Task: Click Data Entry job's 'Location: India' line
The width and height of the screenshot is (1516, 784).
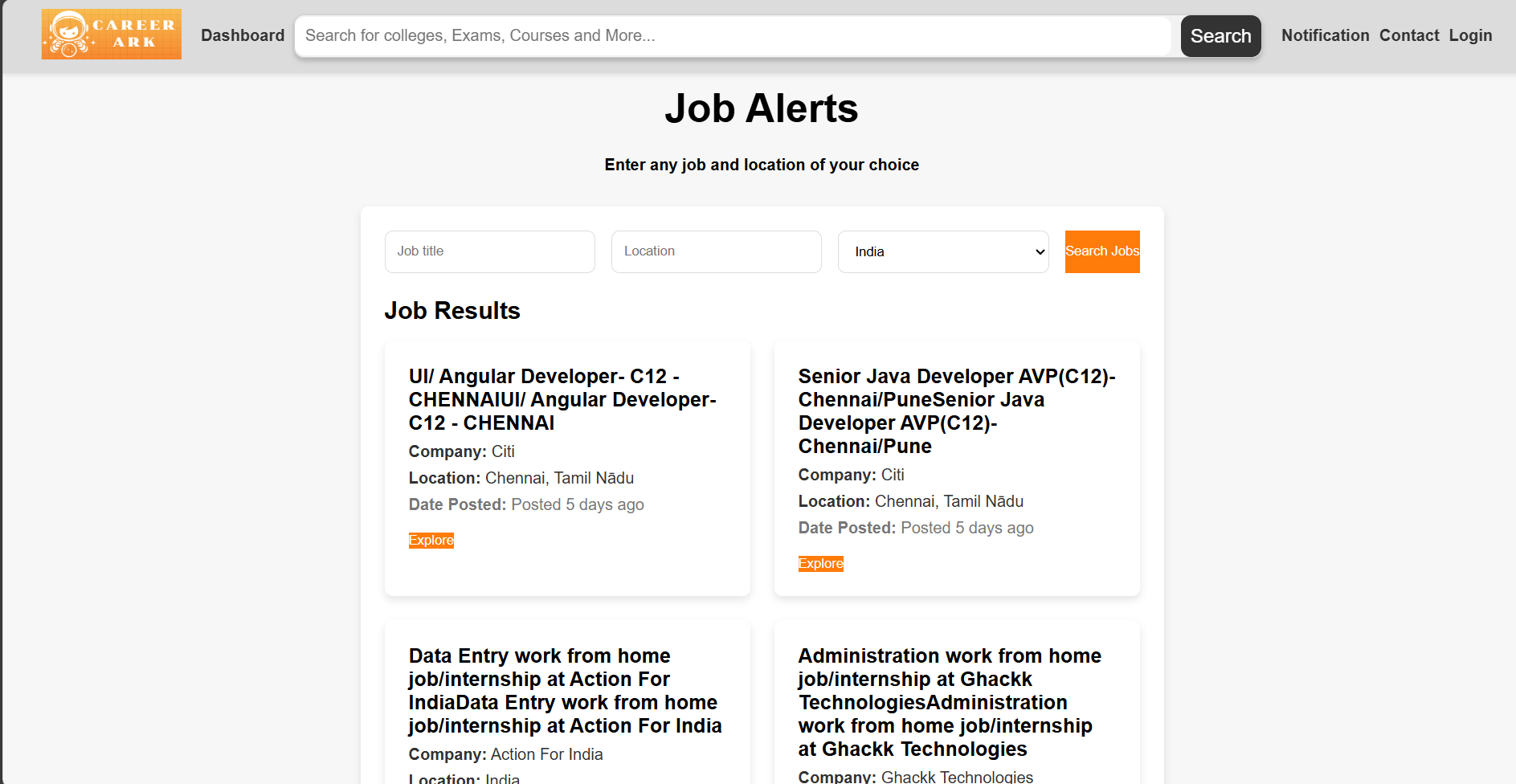Action: [x=464, y=778]
